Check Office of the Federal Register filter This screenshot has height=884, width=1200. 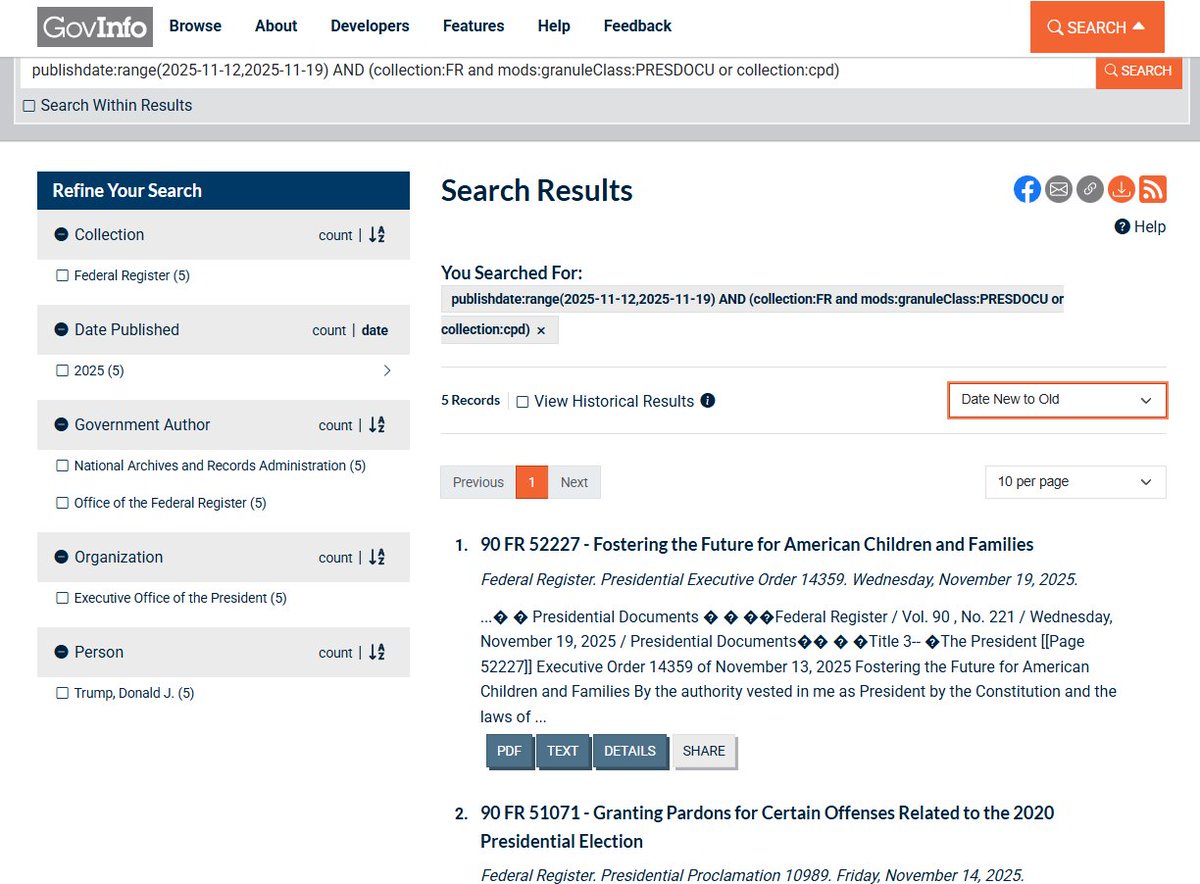point(63,503)
